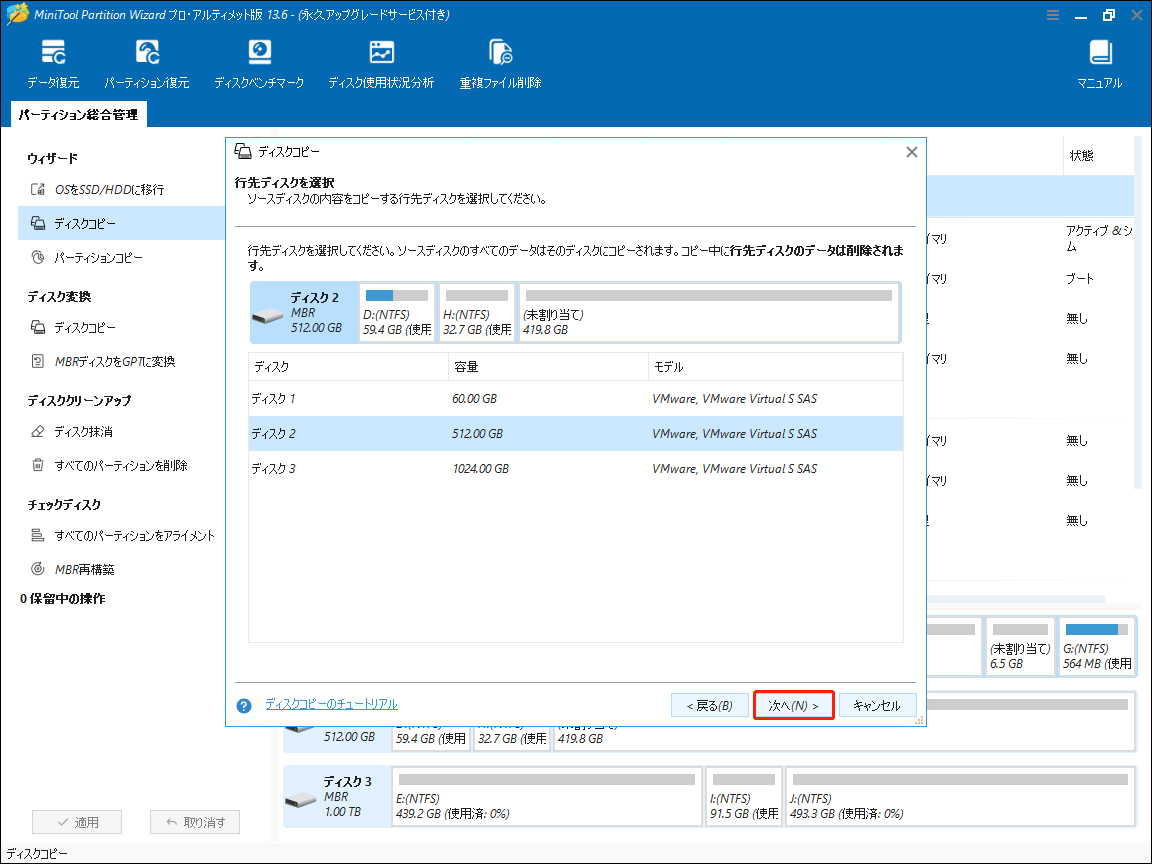Screen dimensions: 1152x864
Task: Select I:(NTFS) 91.5 GB partition
Action: 744,797
